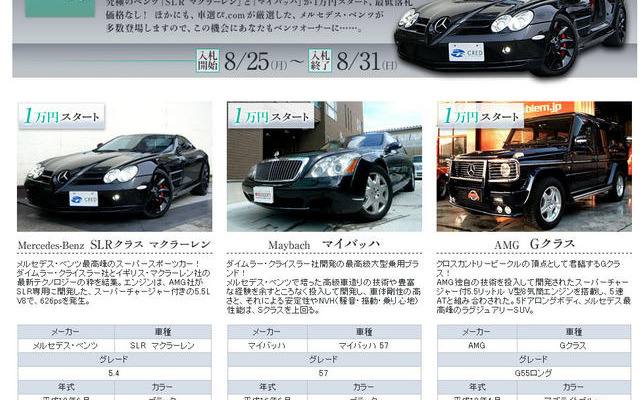Click the 入札終了 label in the banner
The height and width of the screenshot is (400, 640).
coord(320,61)
